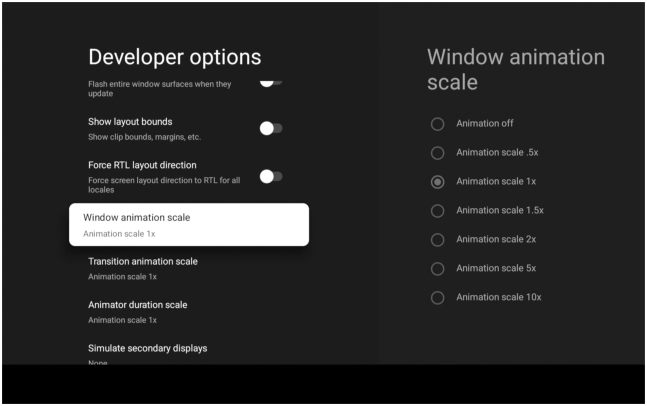The width and height of the screenshot is (647, 406).
Task: Click the Animation off label text
Action: coord(484,123)
